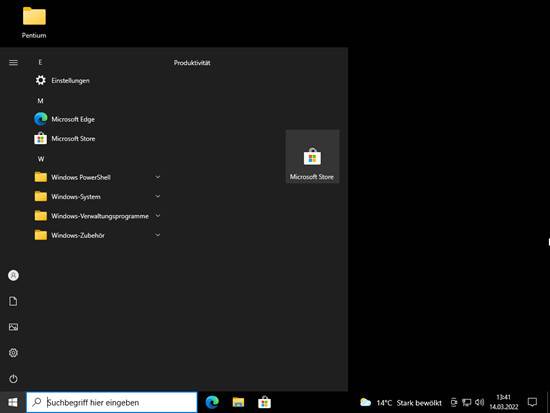This screenshot has height=413, width=550.
Task: Open Einstellungen from the app list
Action: 97,81
